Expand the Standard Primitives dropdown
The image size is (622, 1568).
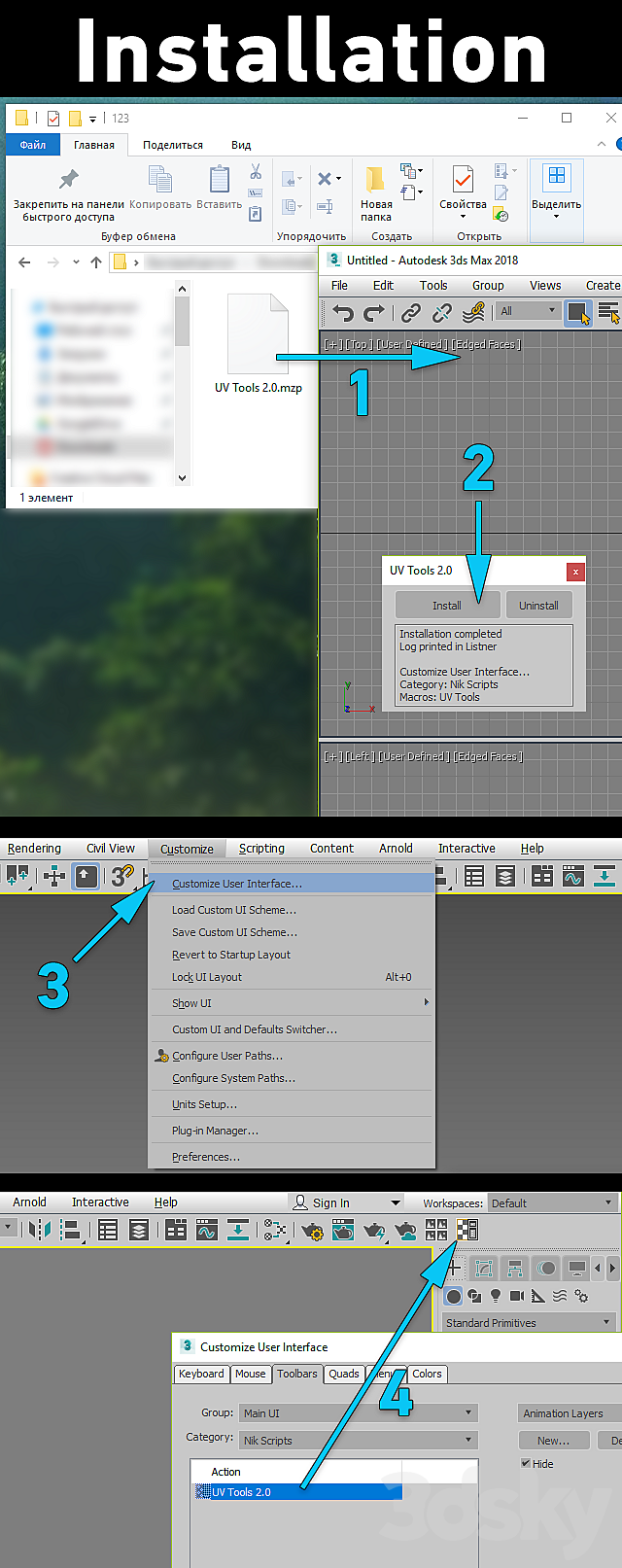click(x=529, y=1323)
